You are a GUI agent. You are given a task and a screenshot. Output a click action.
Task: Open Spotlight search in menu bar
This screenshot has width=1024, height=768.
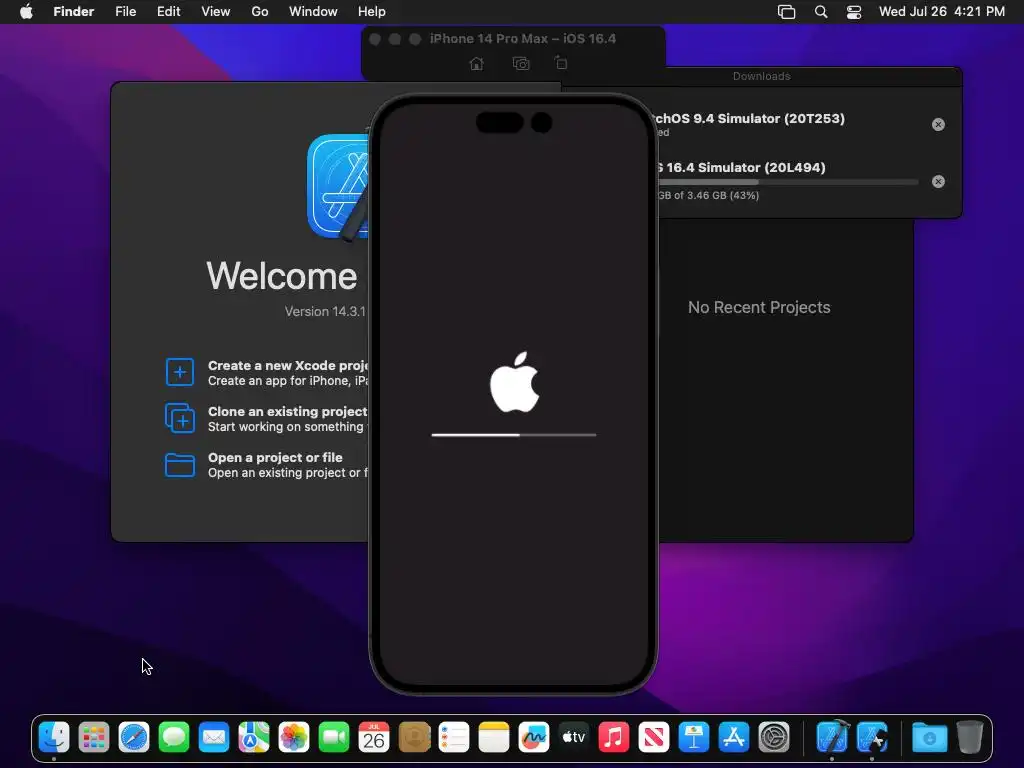[821, 12]
